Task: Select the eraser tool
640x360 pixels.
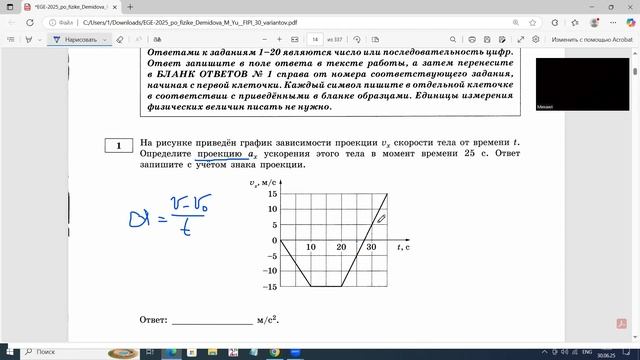Action: [x=120, y=40]
